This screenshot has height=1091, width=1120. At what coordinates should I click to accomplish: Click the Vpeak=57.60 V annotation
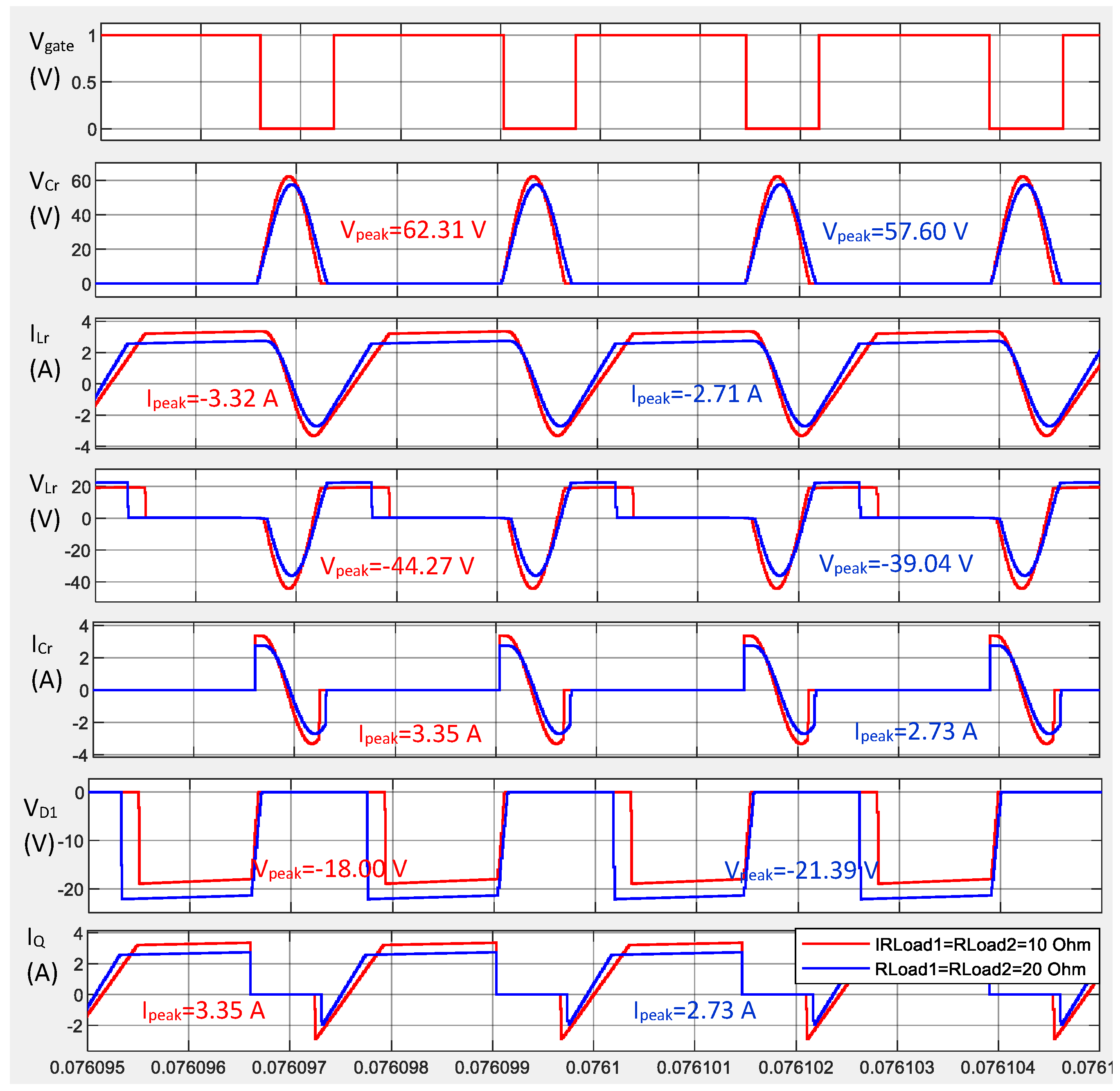click(895, 232)
